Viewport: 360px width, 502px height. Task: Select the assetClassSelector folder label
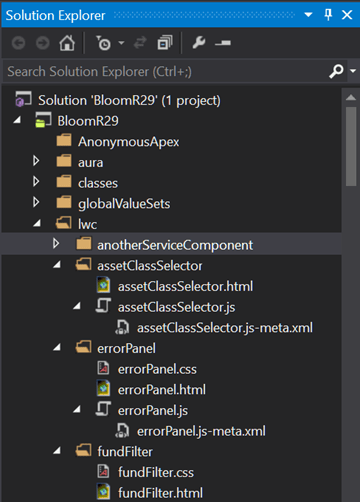[x=150, y=266]
